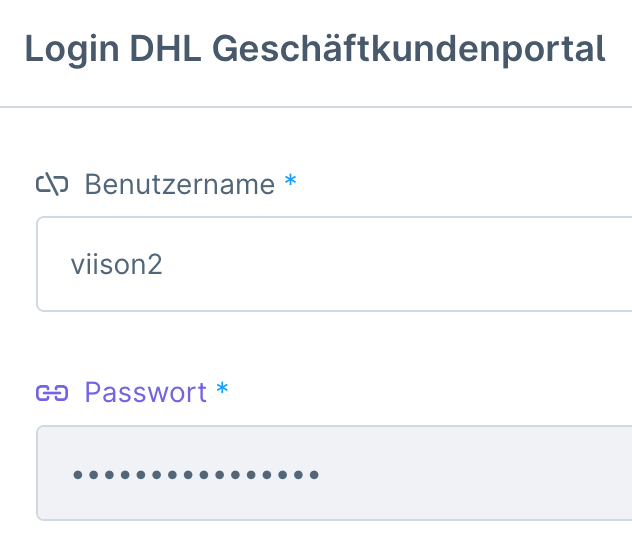
Task: Focus the Passwort input field
Action: point(334,473)
